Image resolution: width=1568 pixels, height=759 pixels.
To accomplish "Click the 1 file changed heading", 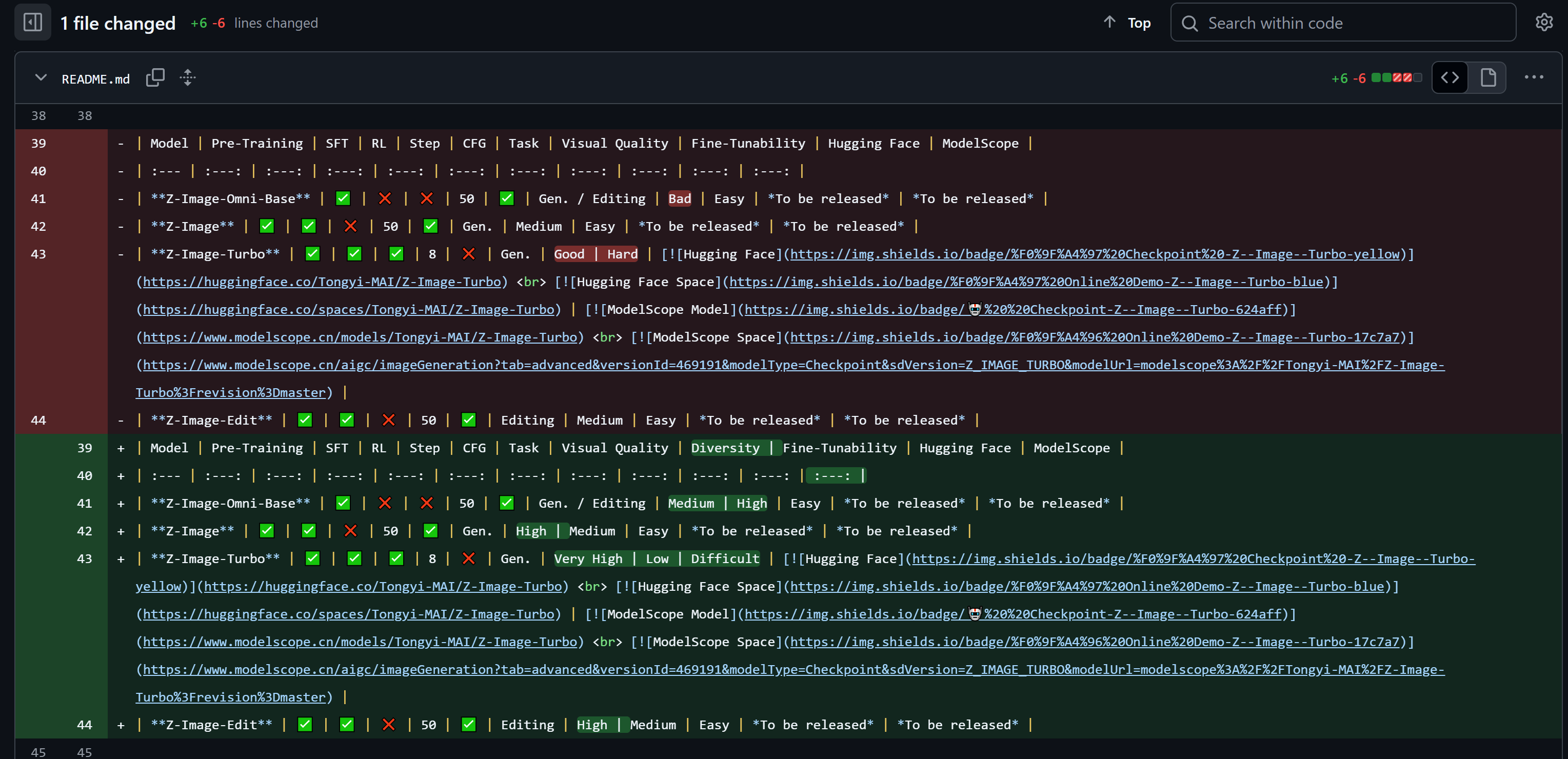I will (118, 23).
